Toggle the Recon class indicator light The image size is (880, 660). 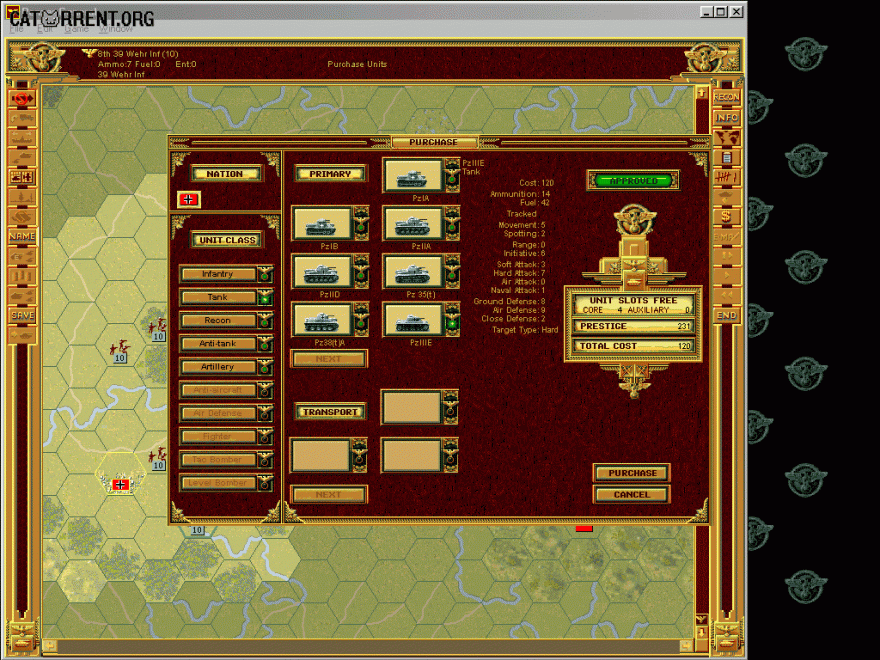pos(265,320)
